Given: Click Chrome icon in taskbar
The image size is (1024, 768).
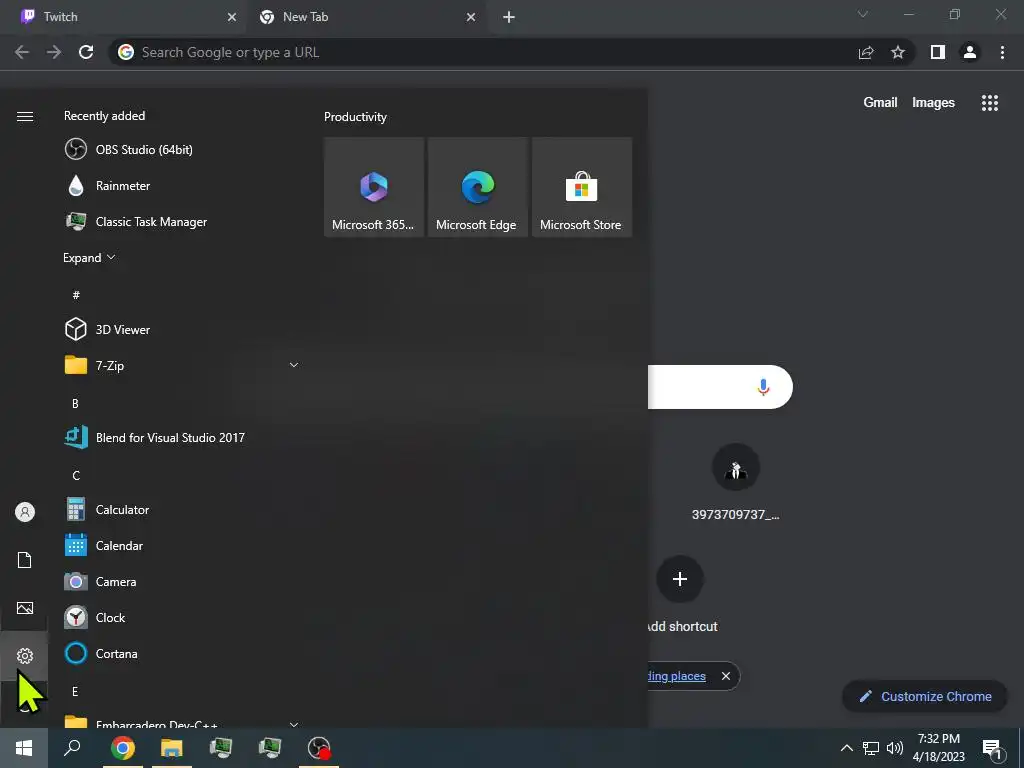Looking at the screenshot, I should 122,748.
